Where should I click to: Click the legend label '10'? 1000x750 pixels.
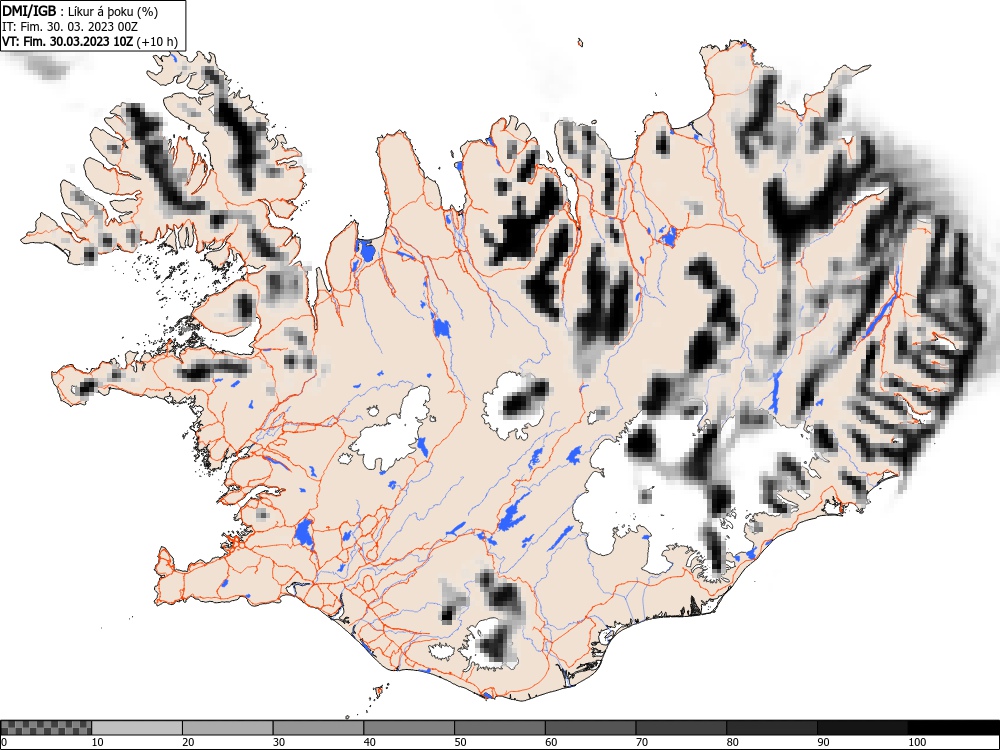tap(97, 742)
